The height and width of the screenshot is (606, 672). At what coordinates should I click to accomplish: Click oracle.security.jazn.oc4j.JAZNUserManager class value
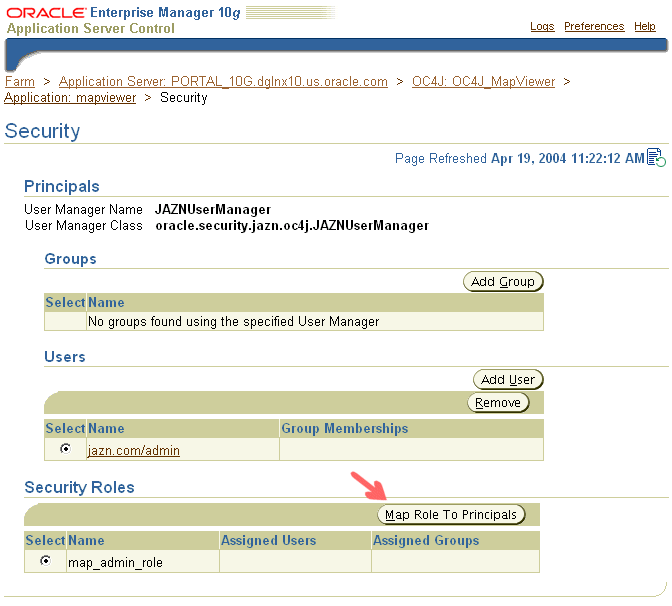pyautogui.click(x=292, y=225)
